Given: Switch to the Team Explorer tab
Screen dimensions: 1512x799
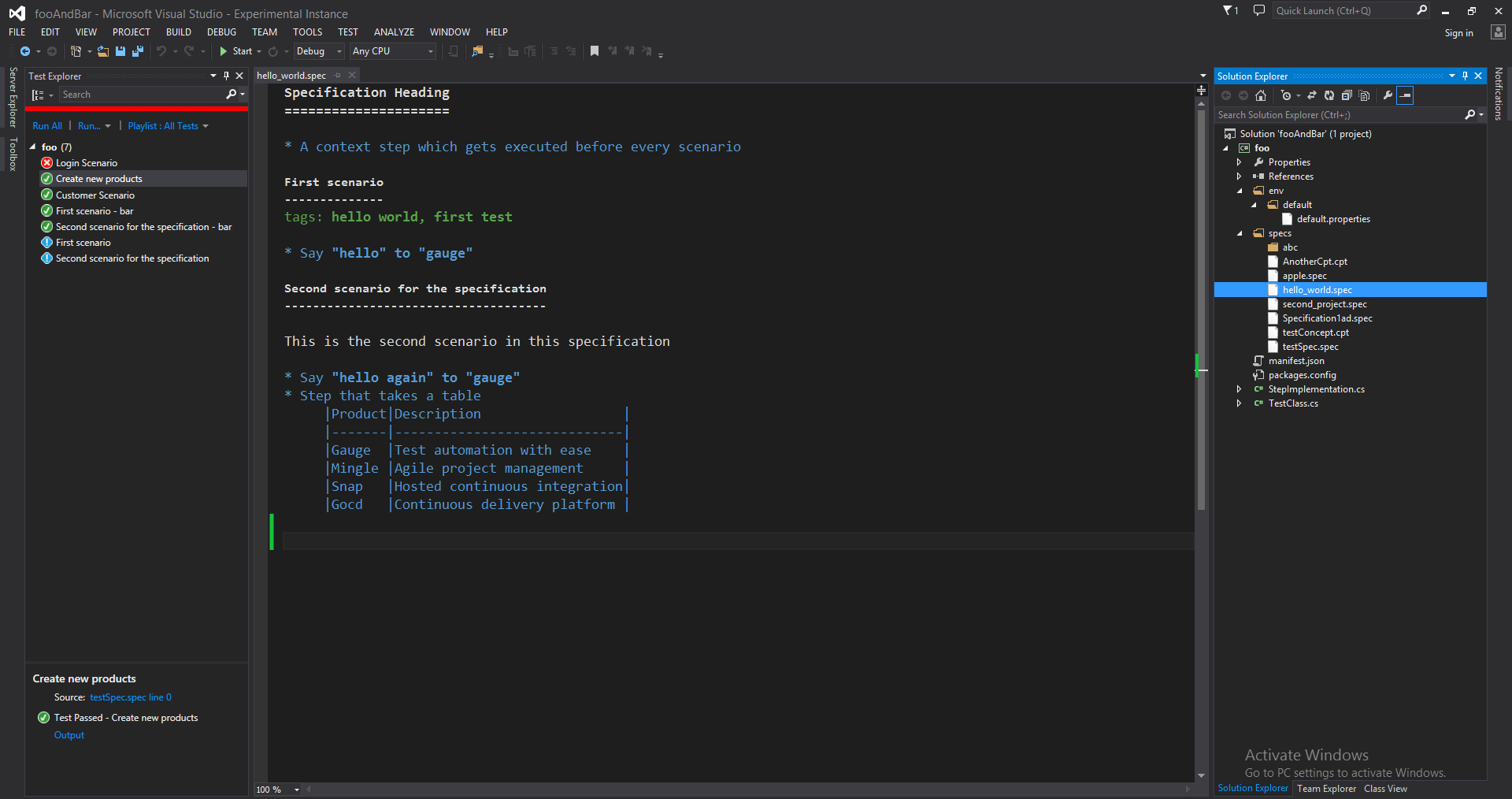Looking at the screenshot, I should [x=1326, y=789].
